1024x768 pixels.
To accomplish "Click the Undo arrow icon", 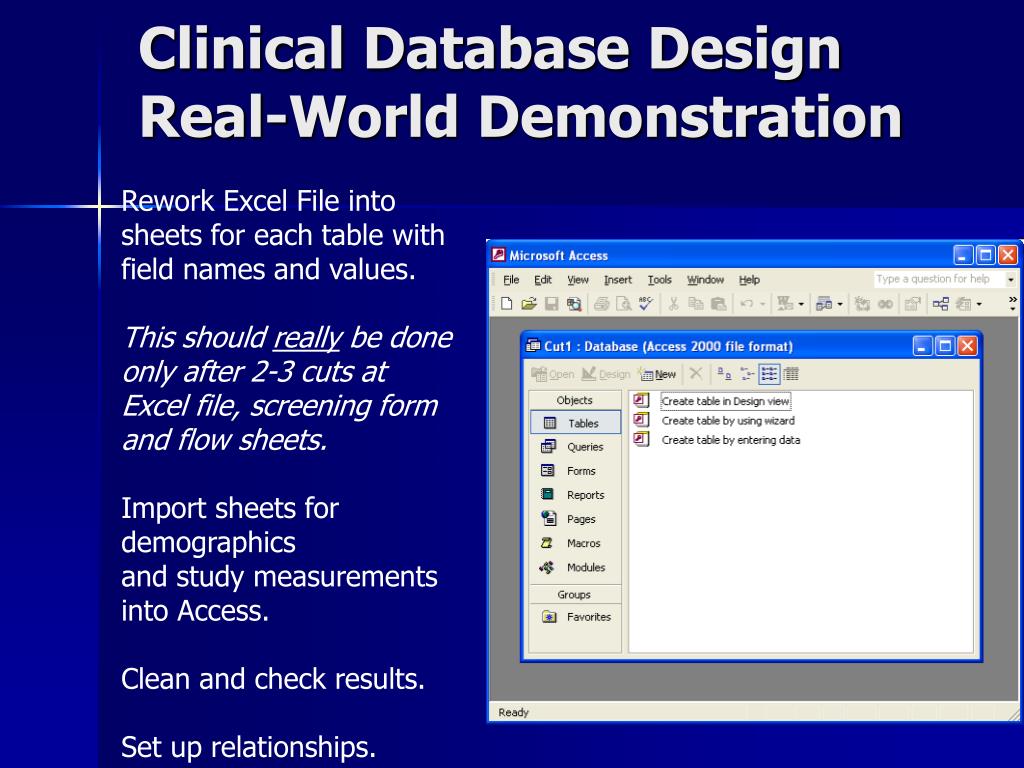I will coord(746,304).
